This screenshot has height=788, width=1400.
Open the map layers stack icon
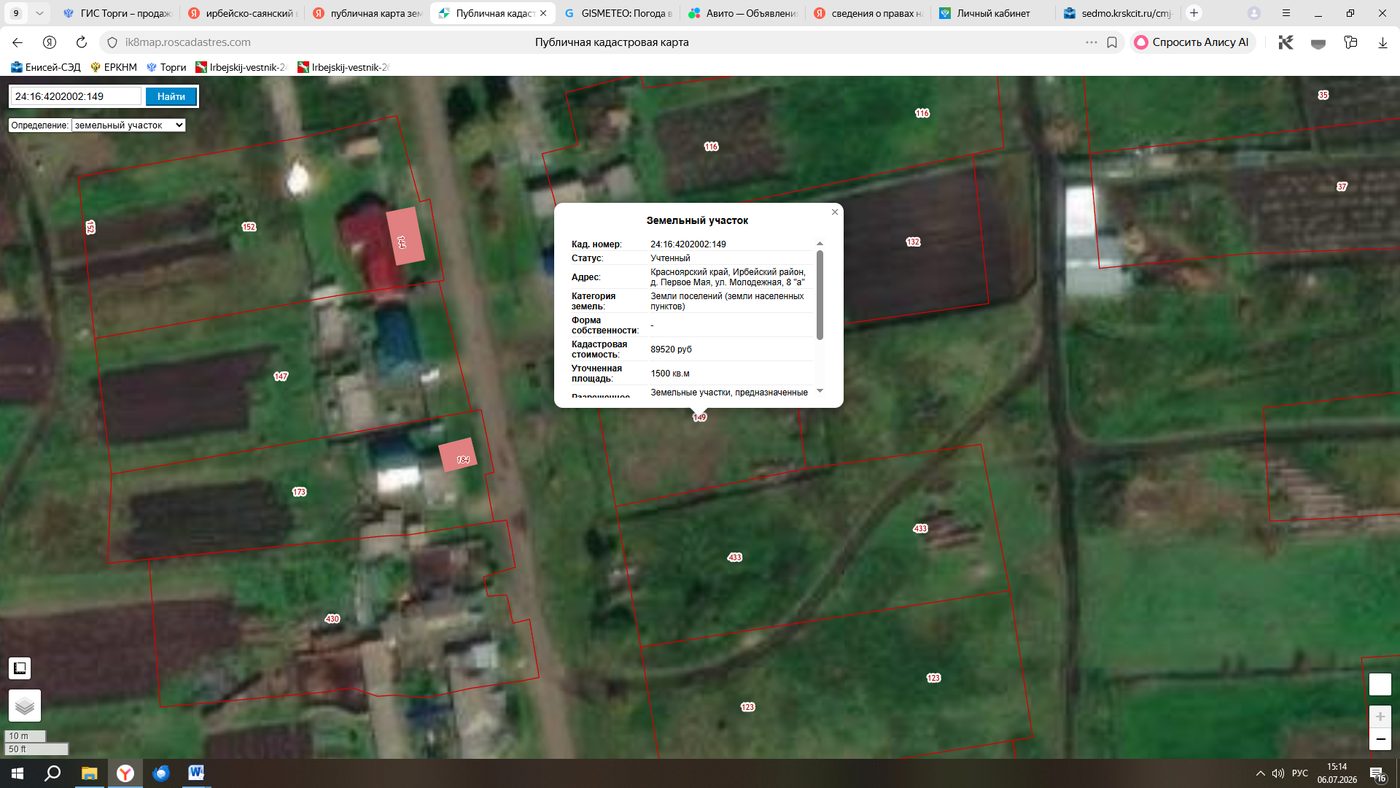click(25, 705)
